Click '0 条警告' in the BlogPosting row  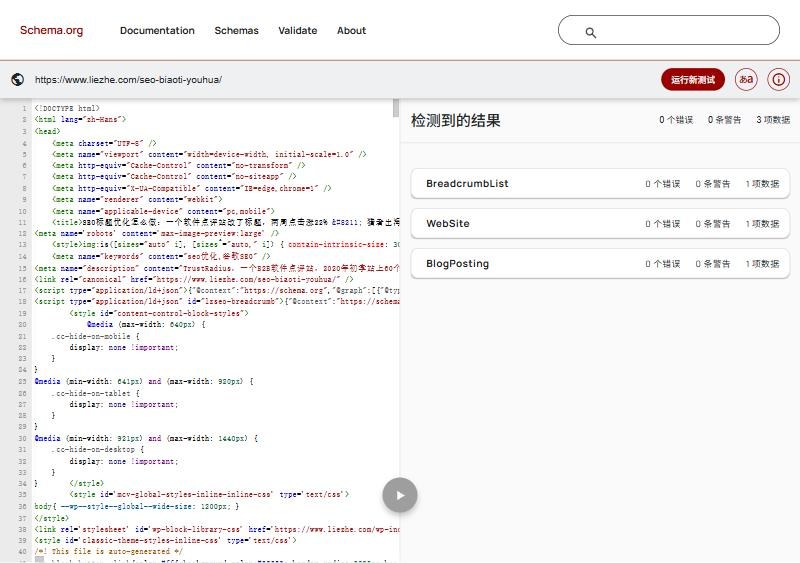click(712, 263)
